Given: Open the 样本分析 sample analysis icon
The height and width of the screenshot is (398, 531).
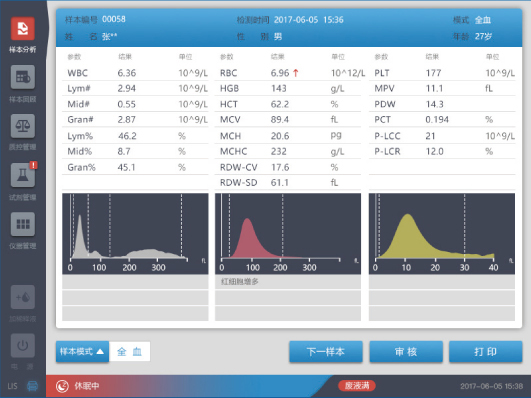Looking at the screenshot, I should pos(23,28).
